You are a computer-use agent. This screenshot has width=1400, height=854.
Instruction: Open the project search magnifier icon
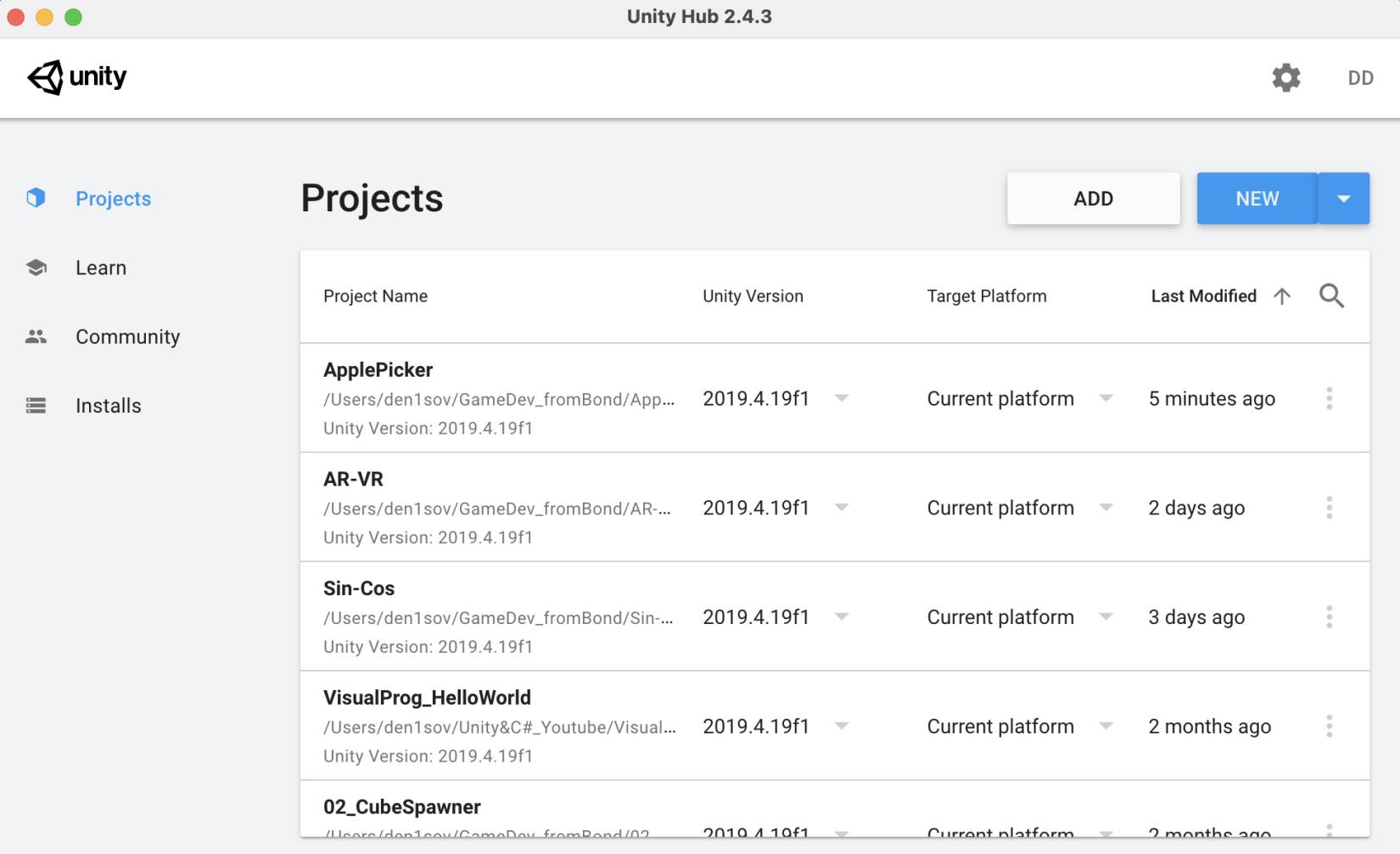point(1331,295)
